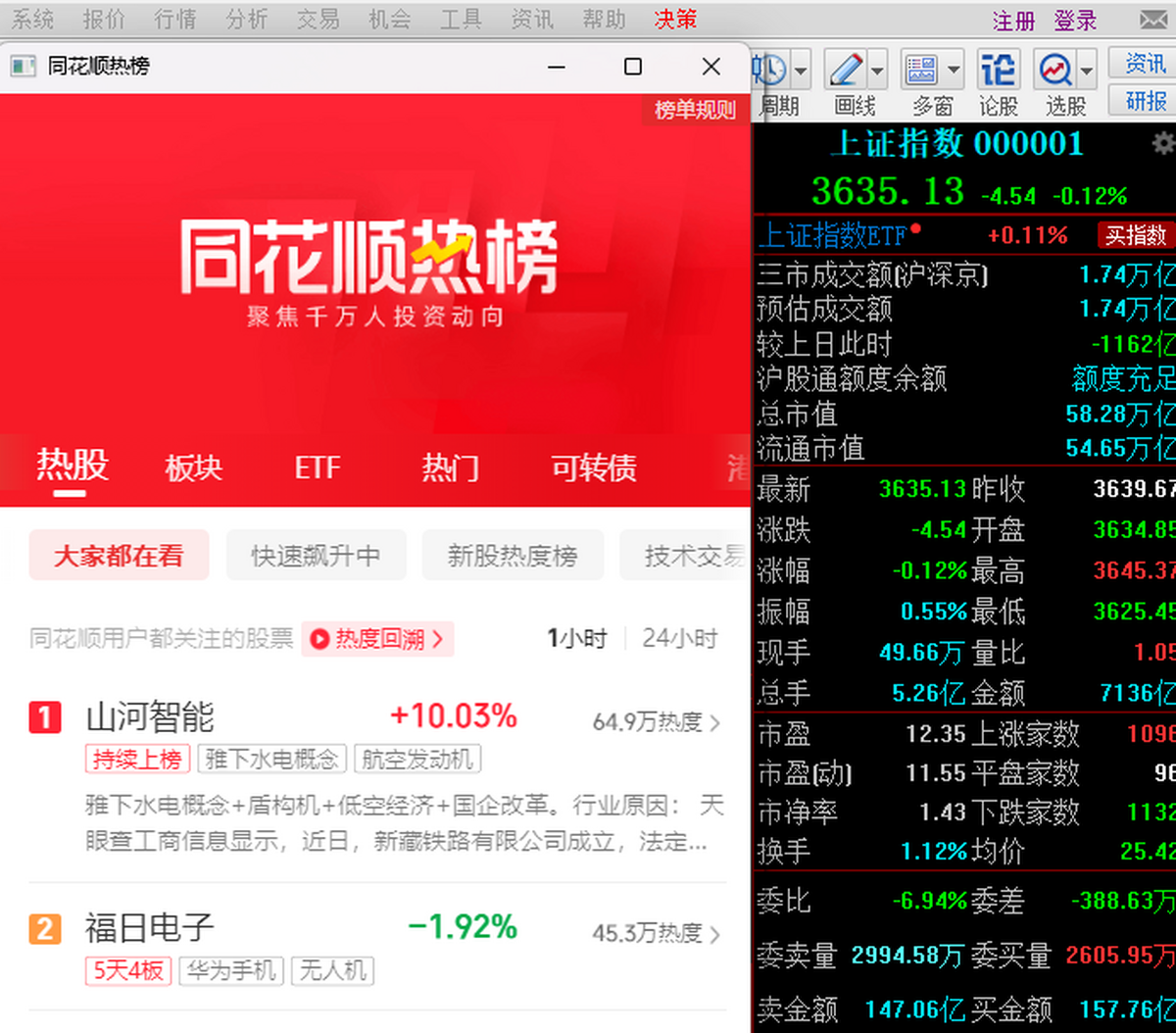Click the 热度回溯 play icon button

pos(378,639)
